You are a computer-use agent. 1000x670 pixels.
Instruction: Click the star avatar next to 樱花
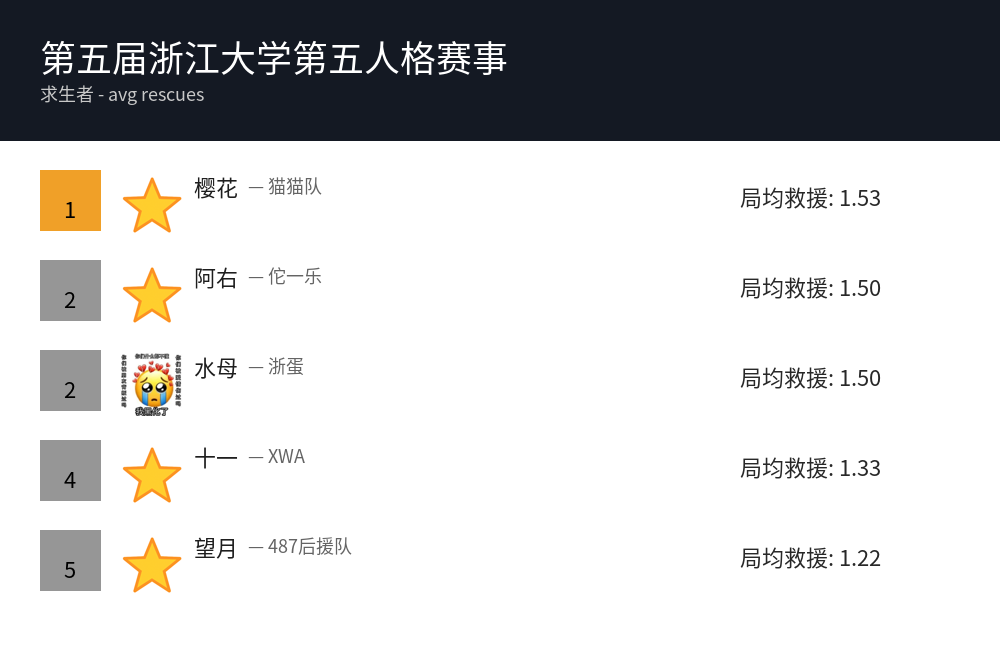click(152, 205)
